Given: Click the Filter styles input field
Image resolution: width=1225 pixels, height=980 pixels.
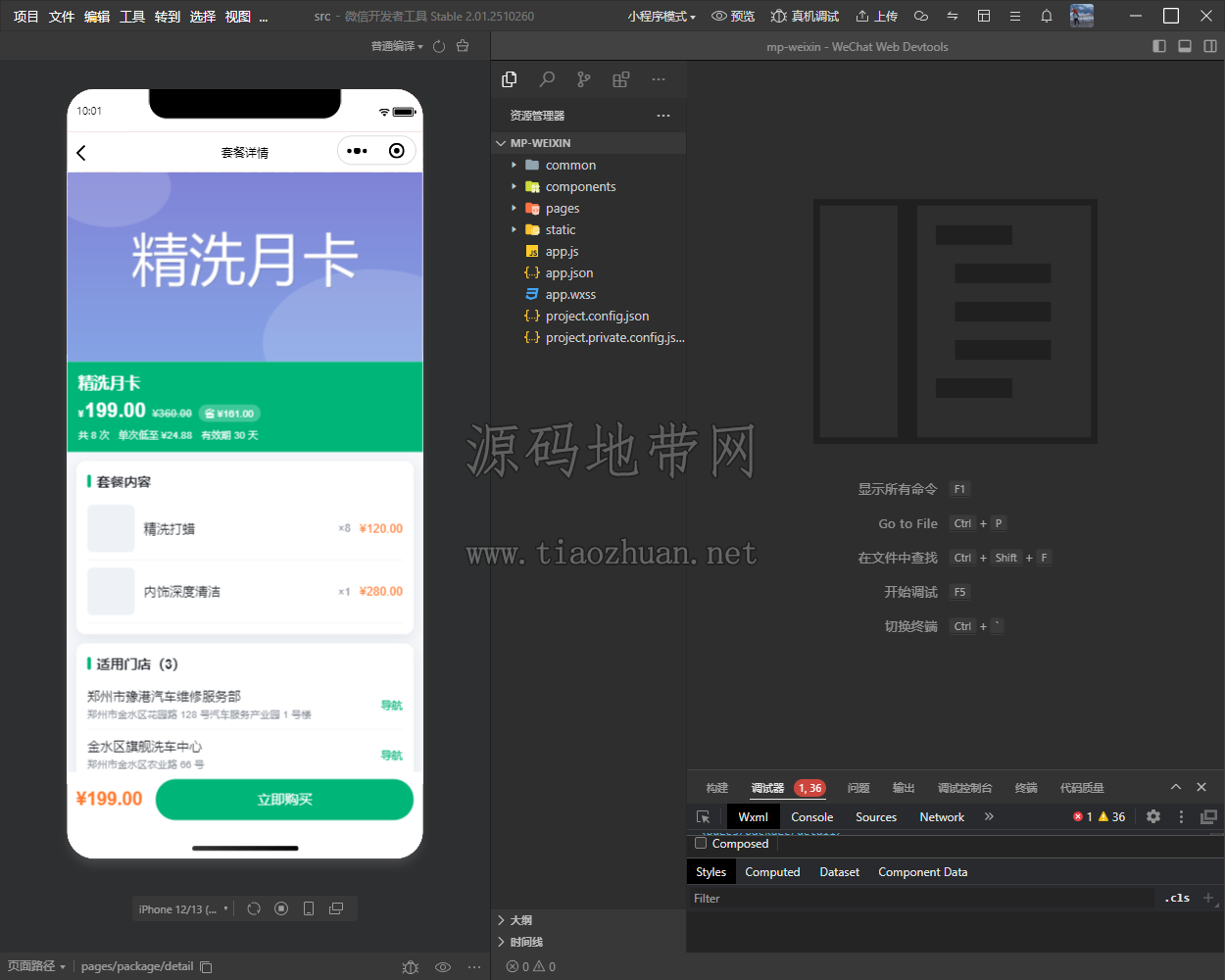Looking at the screenshot, I should pos(921,898).
